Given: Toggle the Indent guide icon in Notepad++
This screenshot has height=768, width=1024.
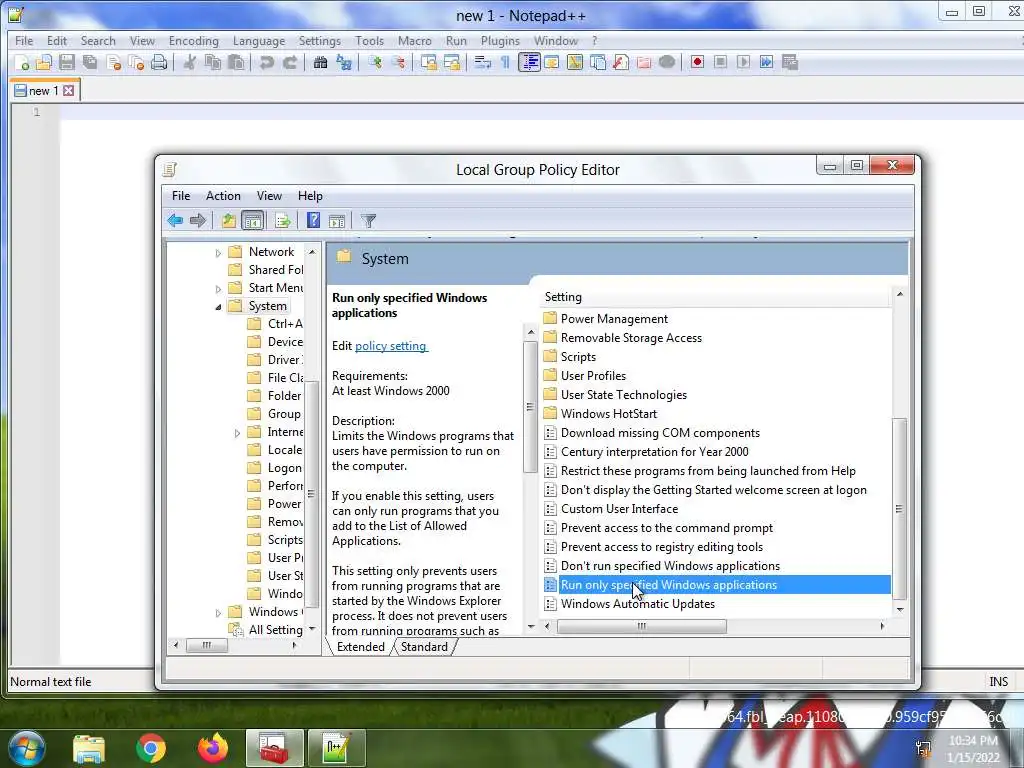Looking at the screenshot, I should pos(529,63).
